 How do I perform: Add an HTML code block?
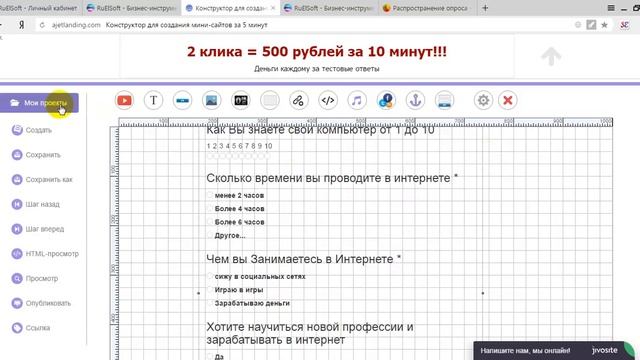click(328, 100)
